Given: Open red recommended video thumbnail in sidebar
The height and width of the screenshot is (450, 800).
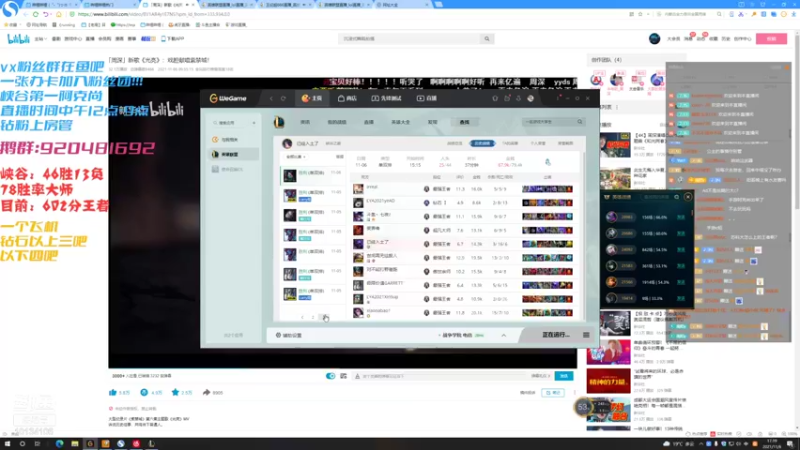Looking at the screenshot, I should point(608,382).
